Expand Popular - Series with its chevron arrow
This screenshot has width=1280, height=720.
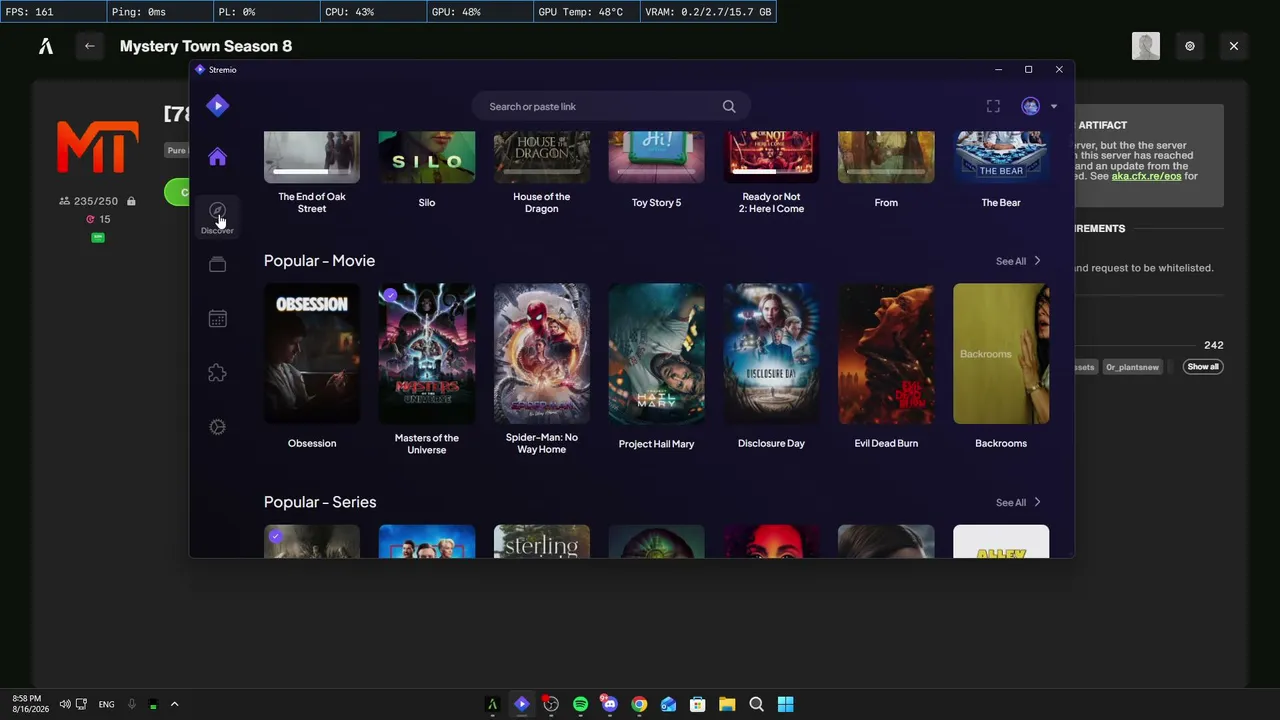point(1037,502)
